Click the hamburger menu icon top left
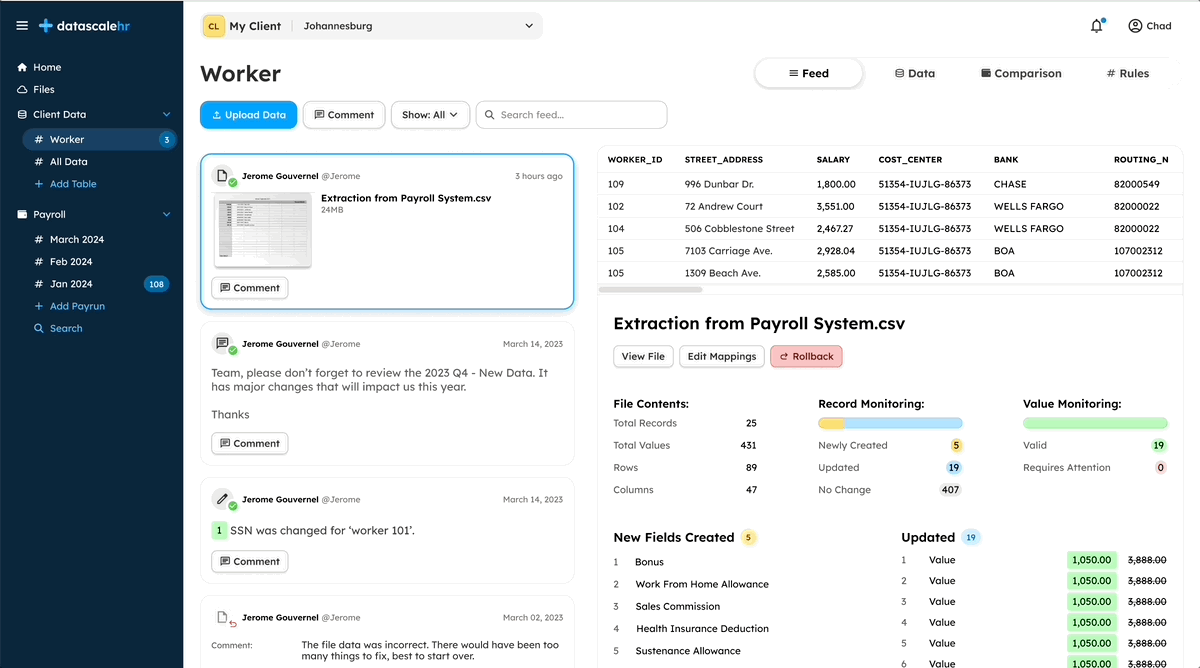 pos(21,25)
